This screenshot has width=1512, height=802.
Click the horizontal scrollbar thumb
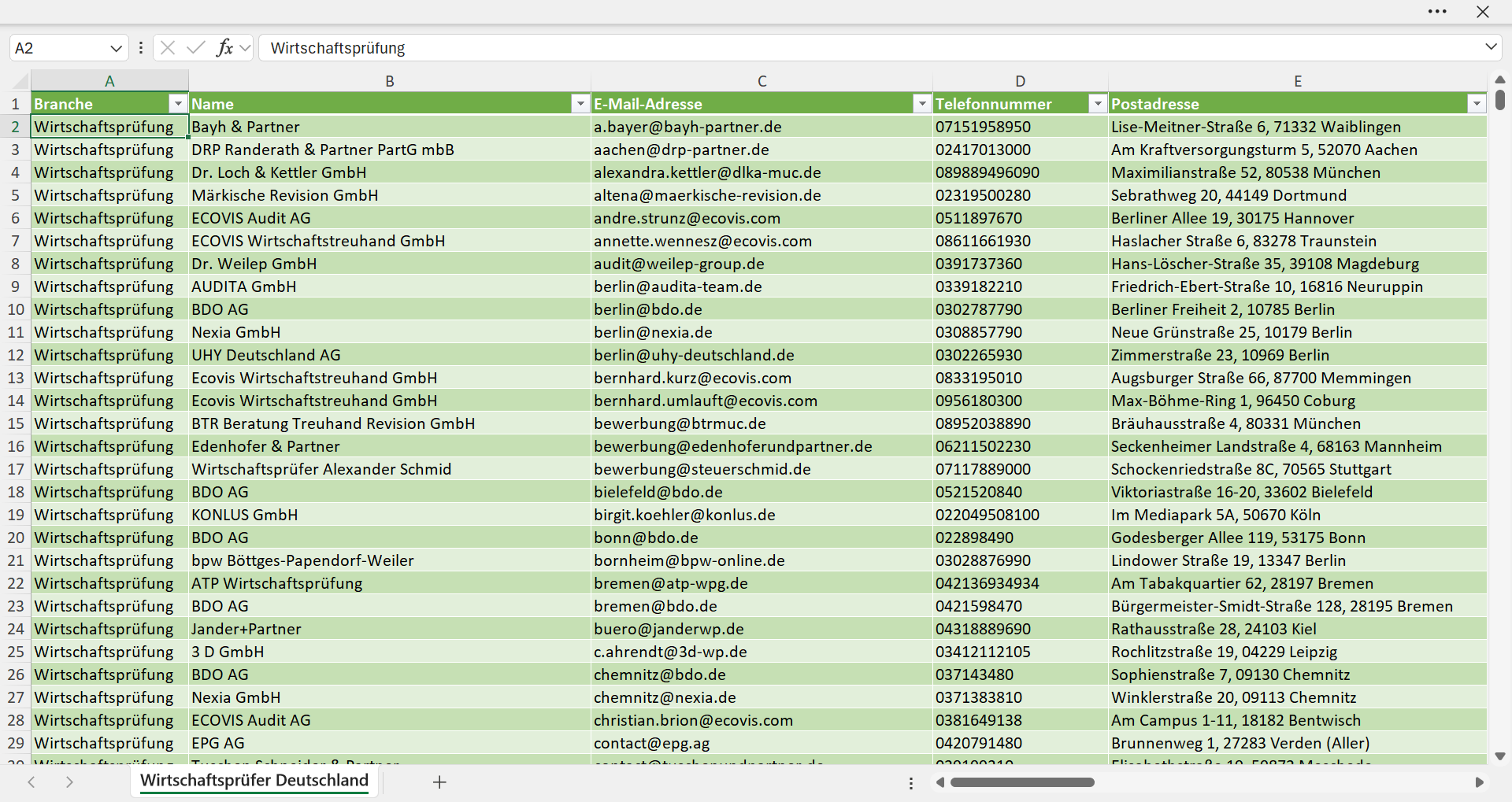point(1022,782)
